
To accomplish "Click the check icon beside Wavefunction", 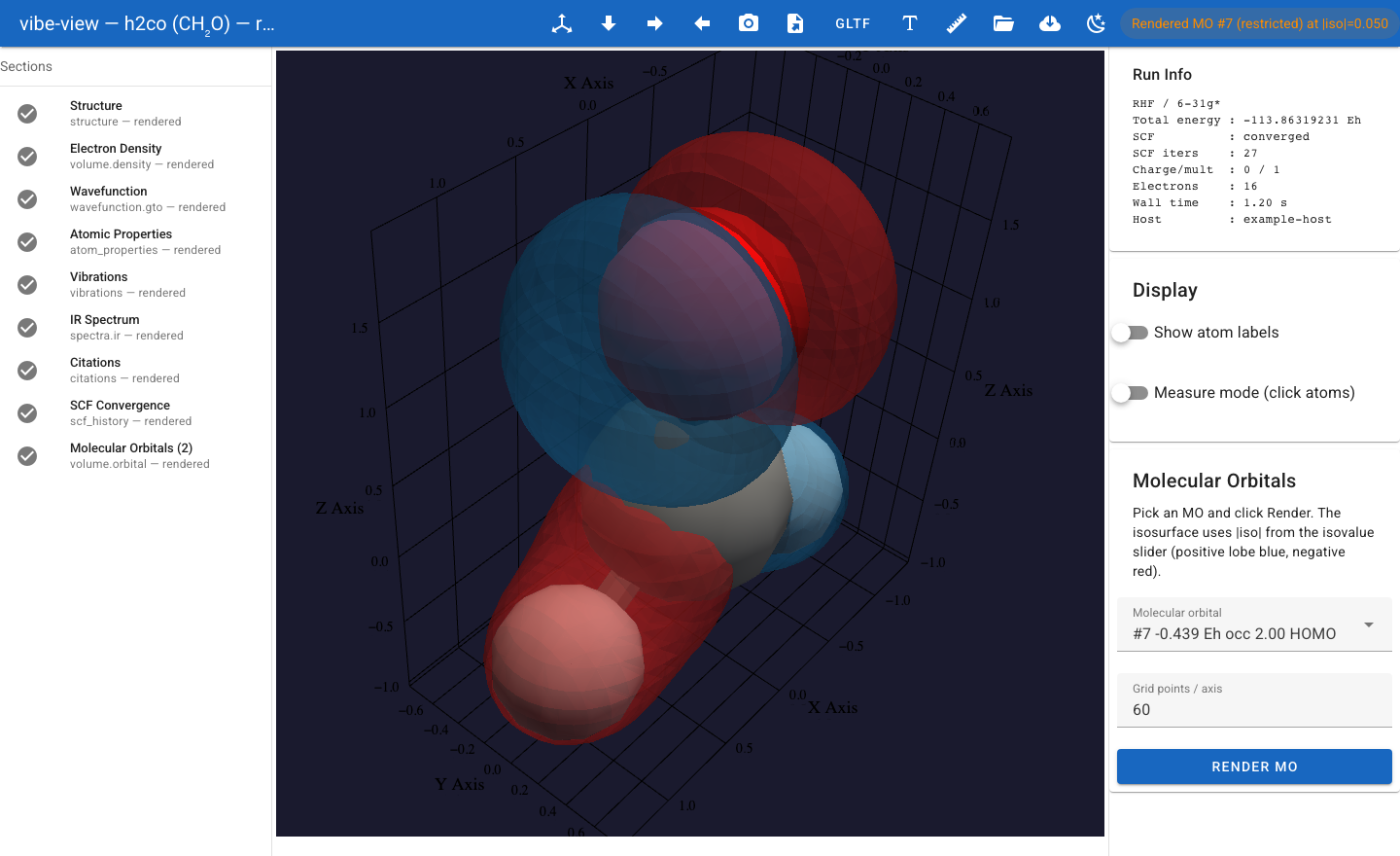I will [x=27, y=199].
